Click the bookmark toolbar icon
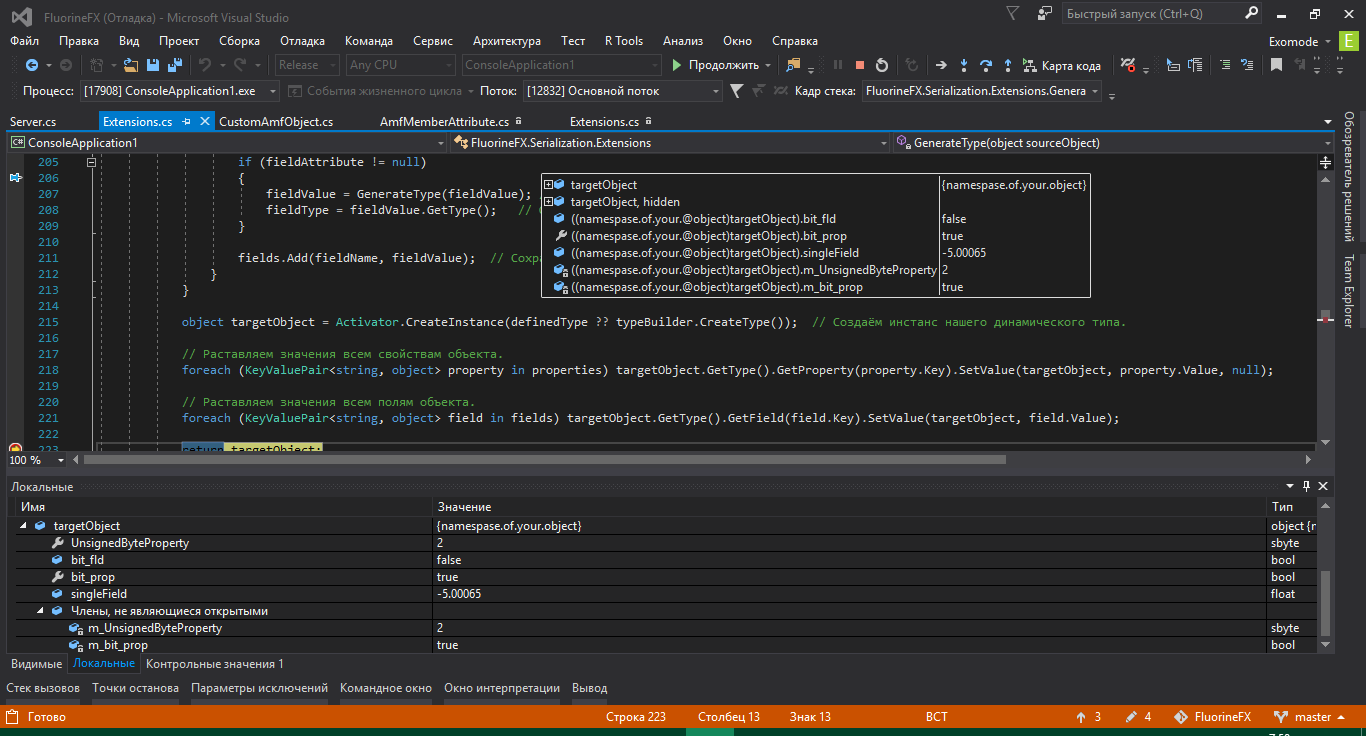This screenshot has width=1366, height=736. (x=1276, y=65)
